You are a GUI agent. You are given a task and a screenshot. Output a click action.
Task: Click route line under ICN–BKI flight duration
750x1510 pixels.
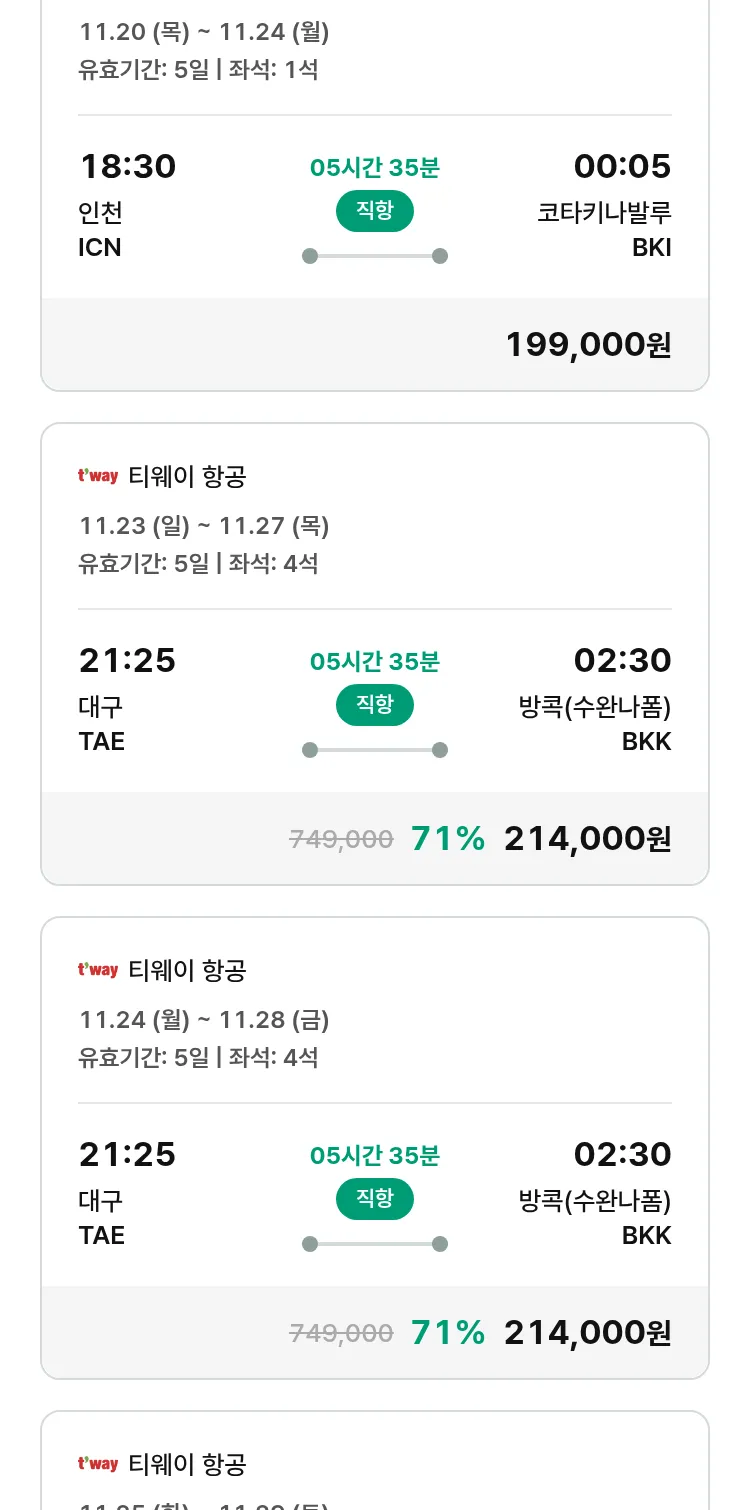click(x=375, y=256)
